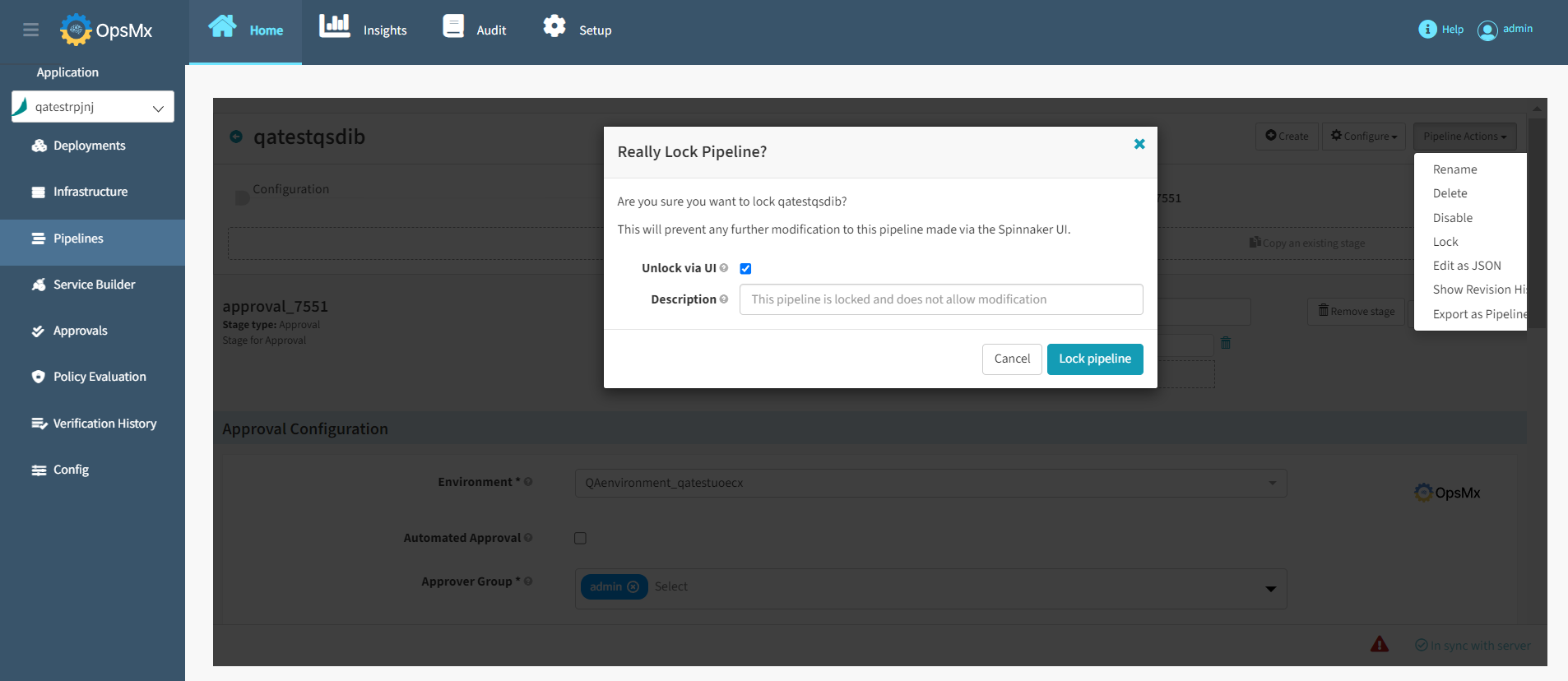
Task: Click the lock Description input field
Action: tap(940, 299)
